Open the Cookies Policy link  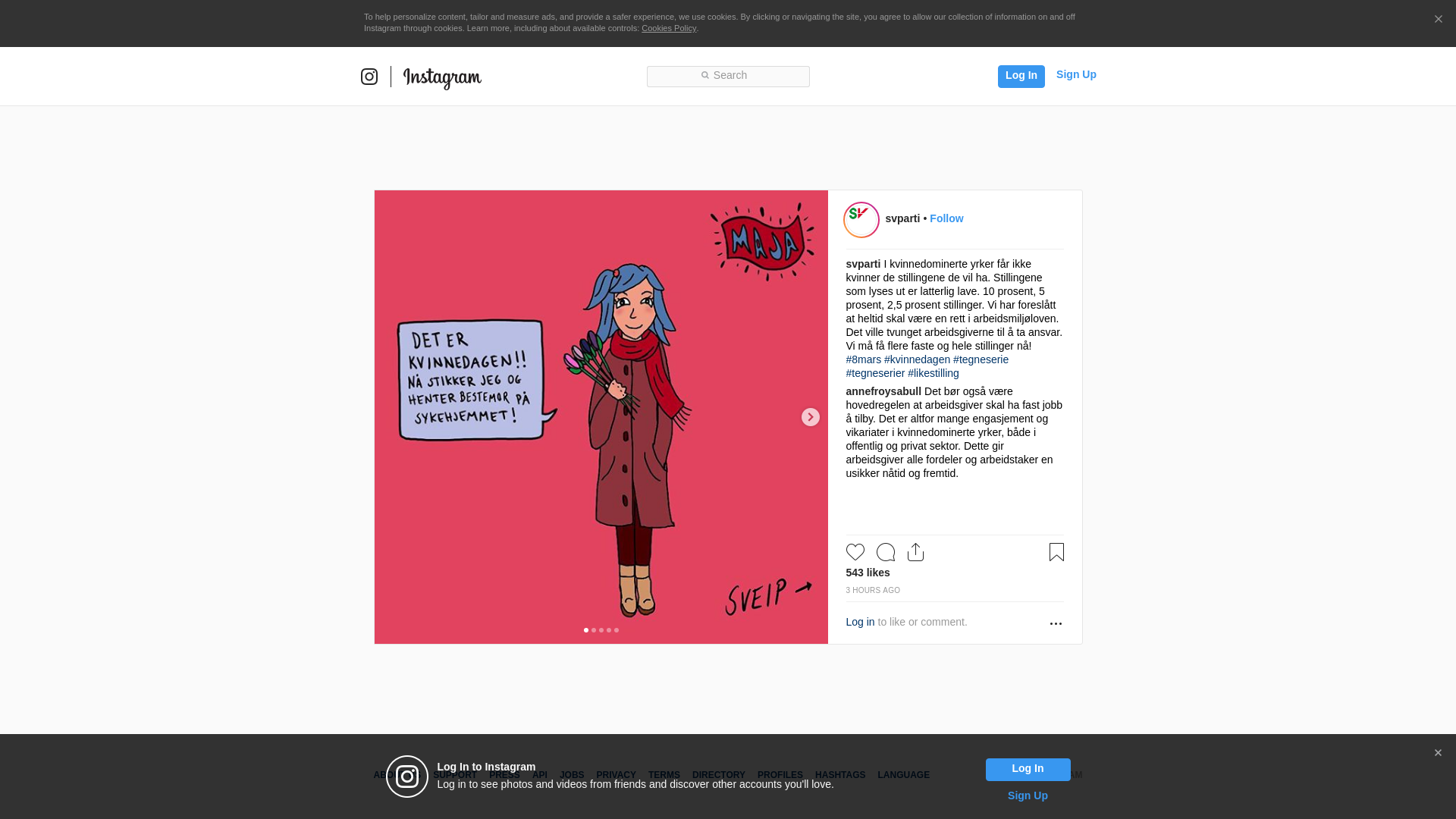669,28
